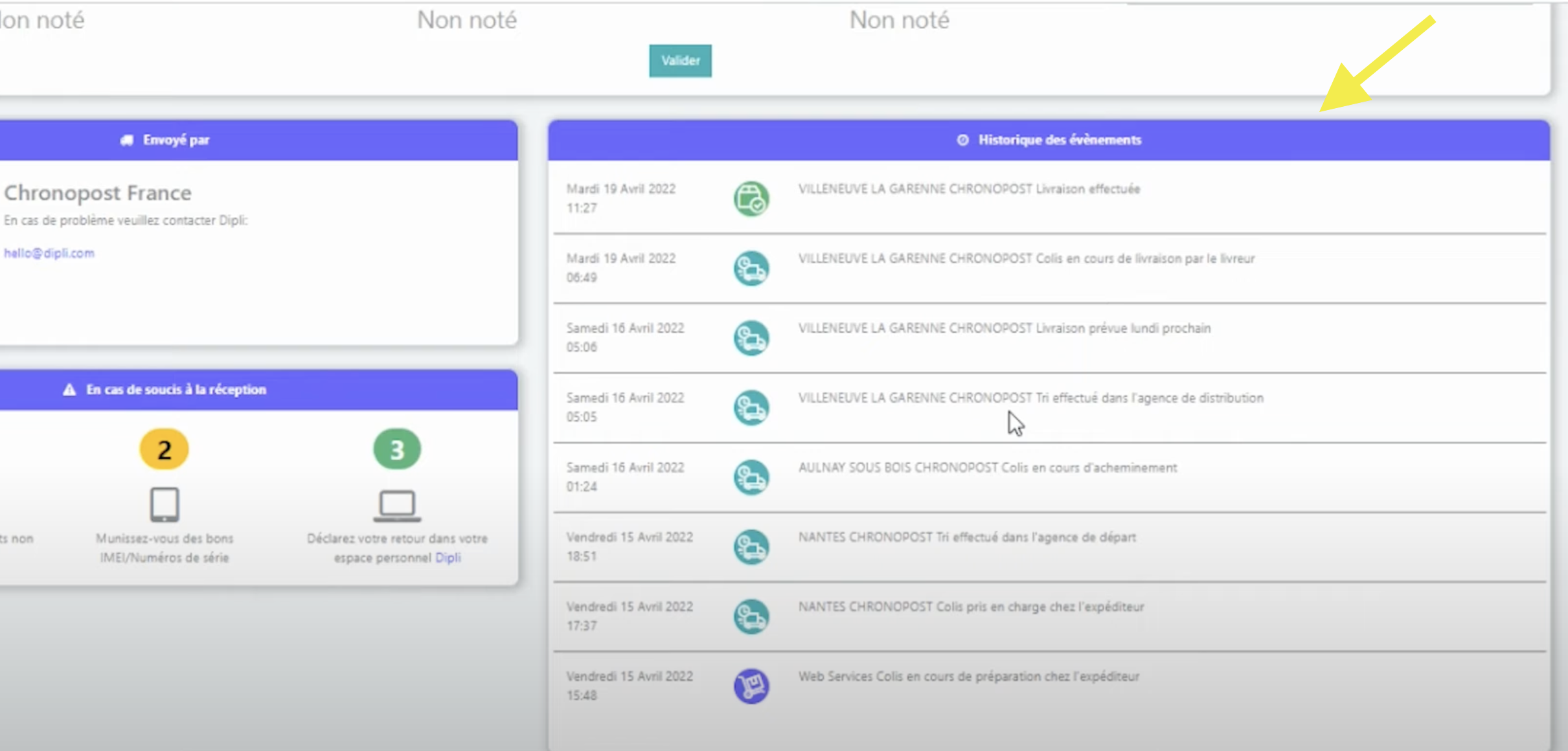Screen dimensions: 1568x751
Task: Click the Valider button
Action: click(680, 61)
